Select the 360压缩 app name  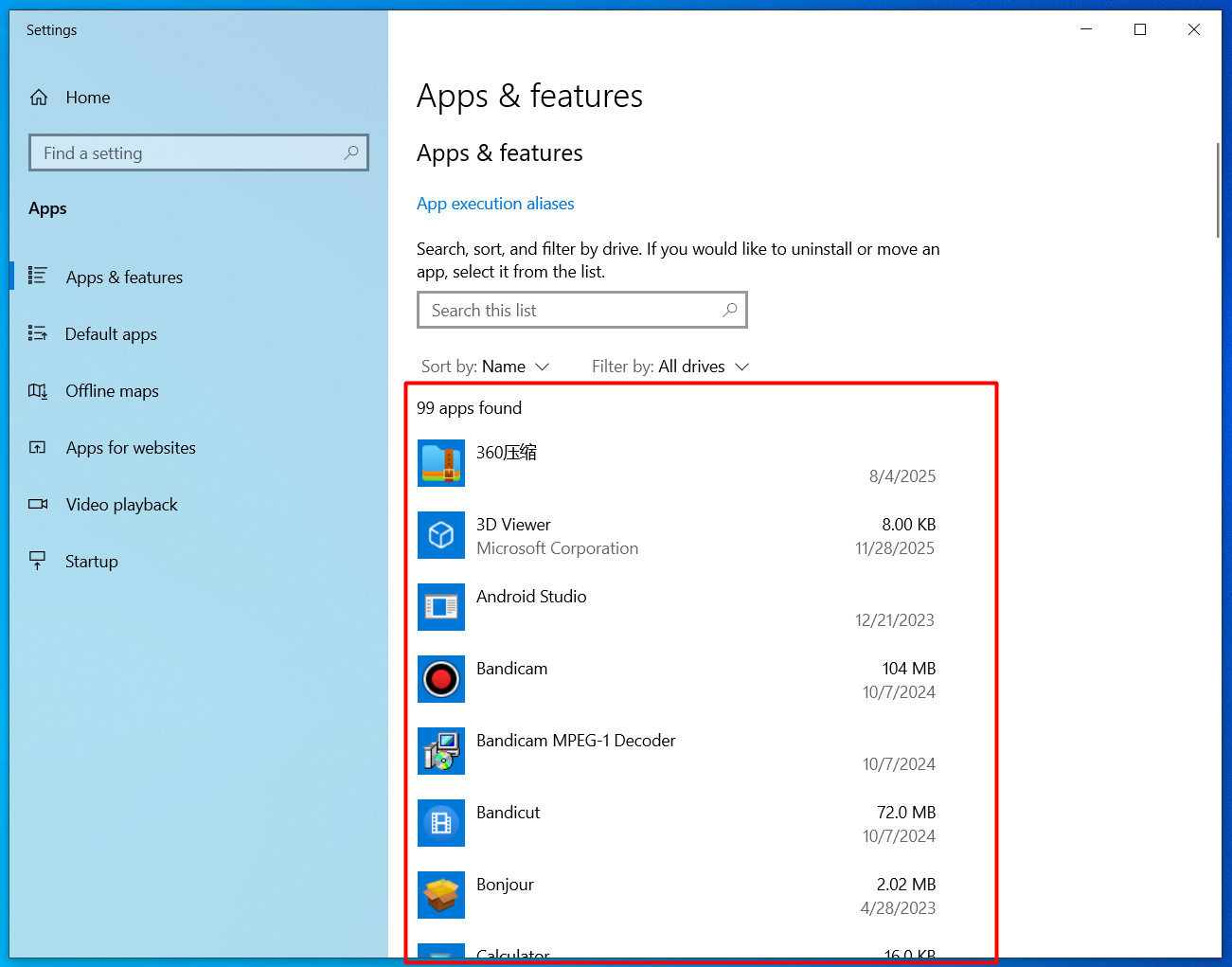(507, 453)
